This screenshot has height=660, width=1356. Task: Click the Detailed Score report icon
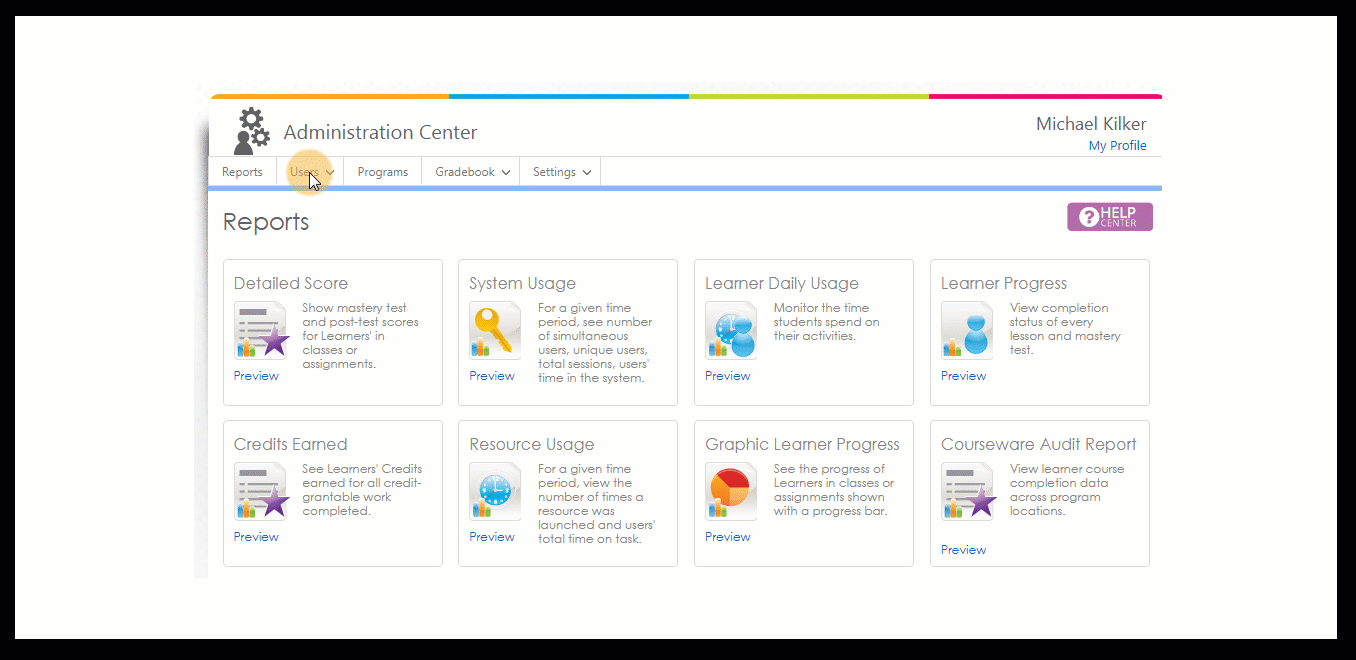pyautogui.click(x=260, y=331)
